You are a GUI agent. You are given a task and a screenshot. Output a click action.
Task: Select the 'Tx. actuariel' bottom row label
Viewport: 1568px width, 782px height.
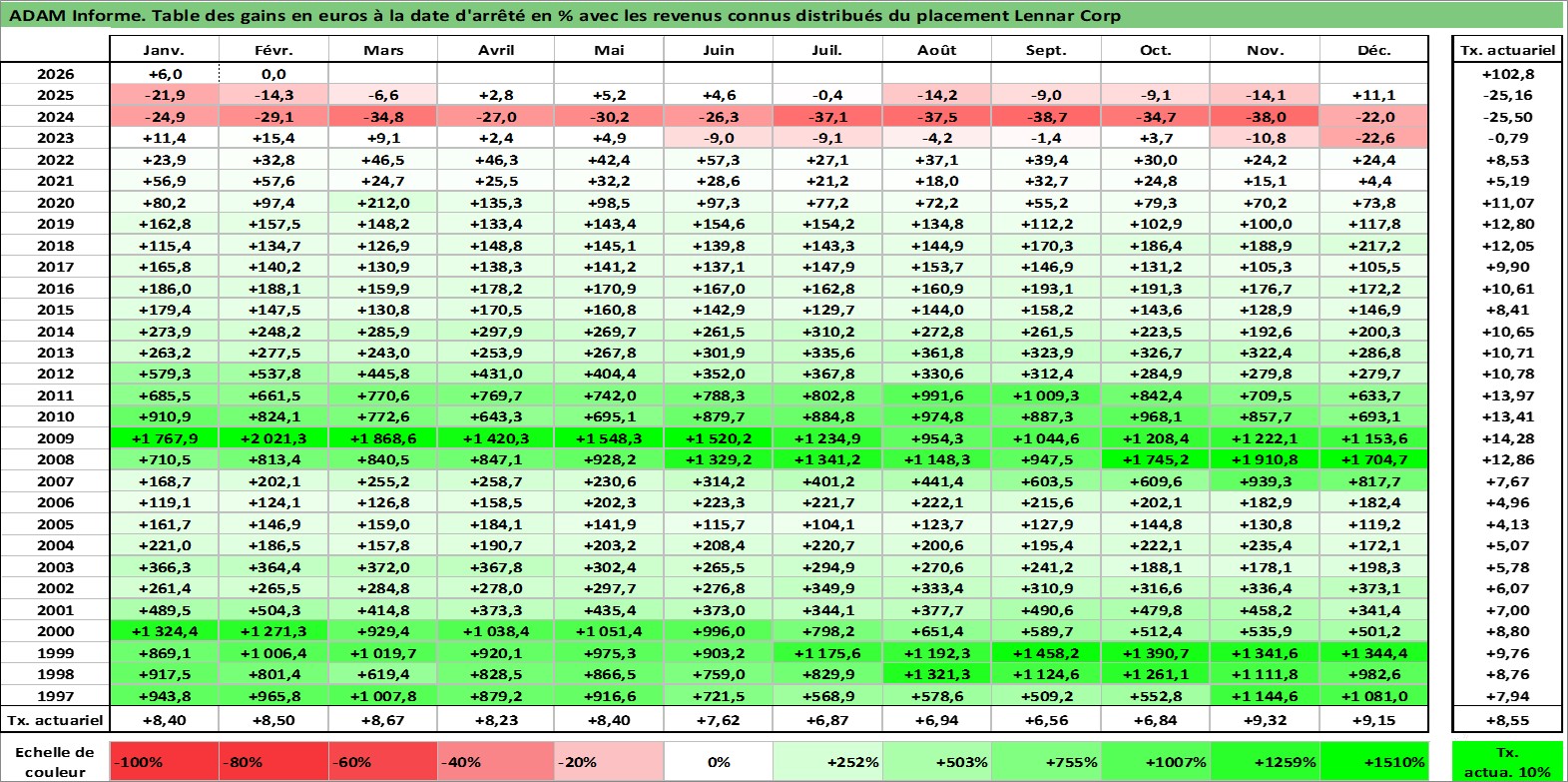pos(55,719)
